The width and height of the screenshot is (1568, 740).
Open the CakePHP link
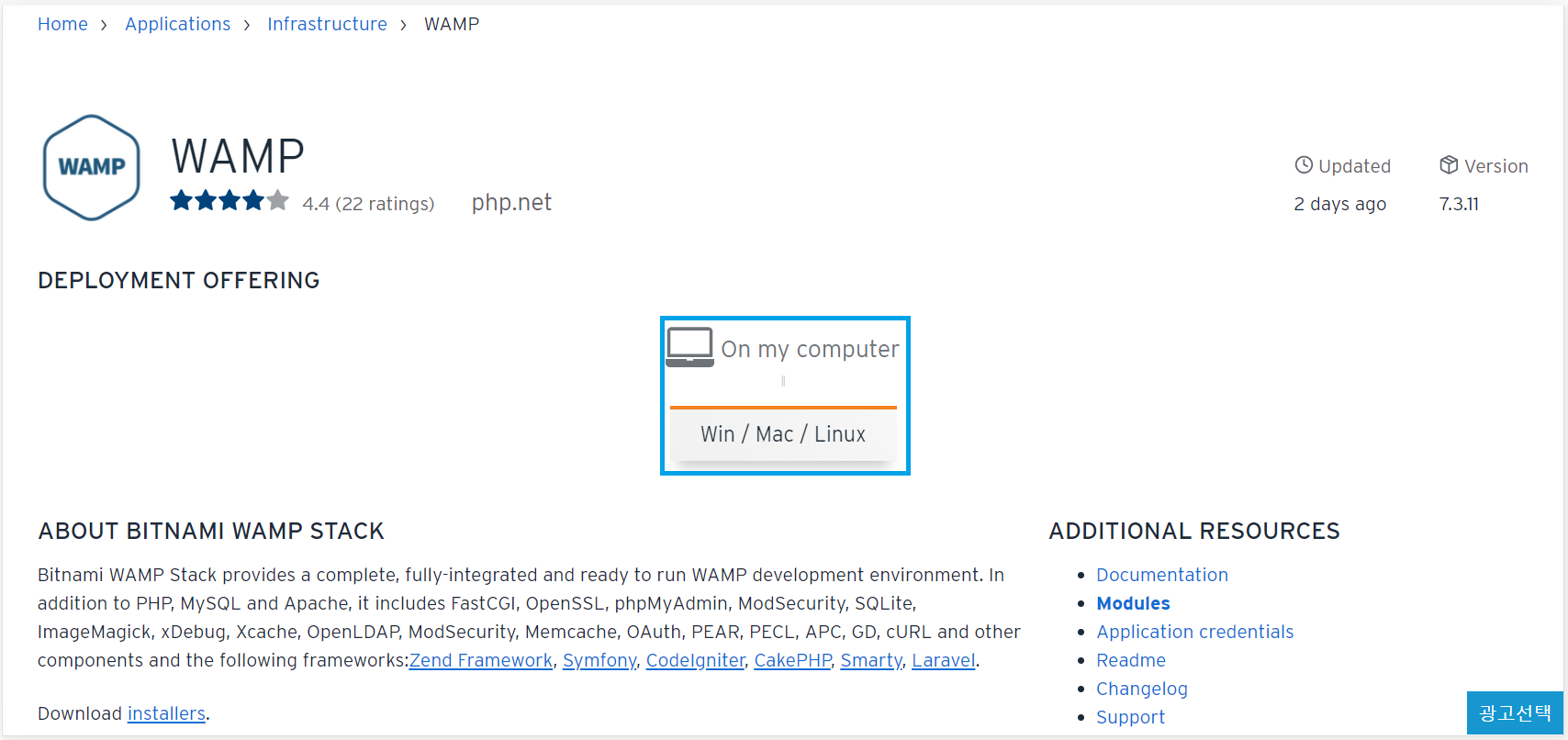793,660
